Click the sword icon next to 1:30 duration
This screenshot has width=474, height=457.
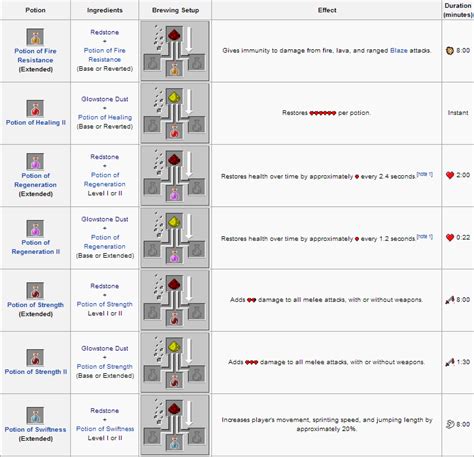(450, 362)
